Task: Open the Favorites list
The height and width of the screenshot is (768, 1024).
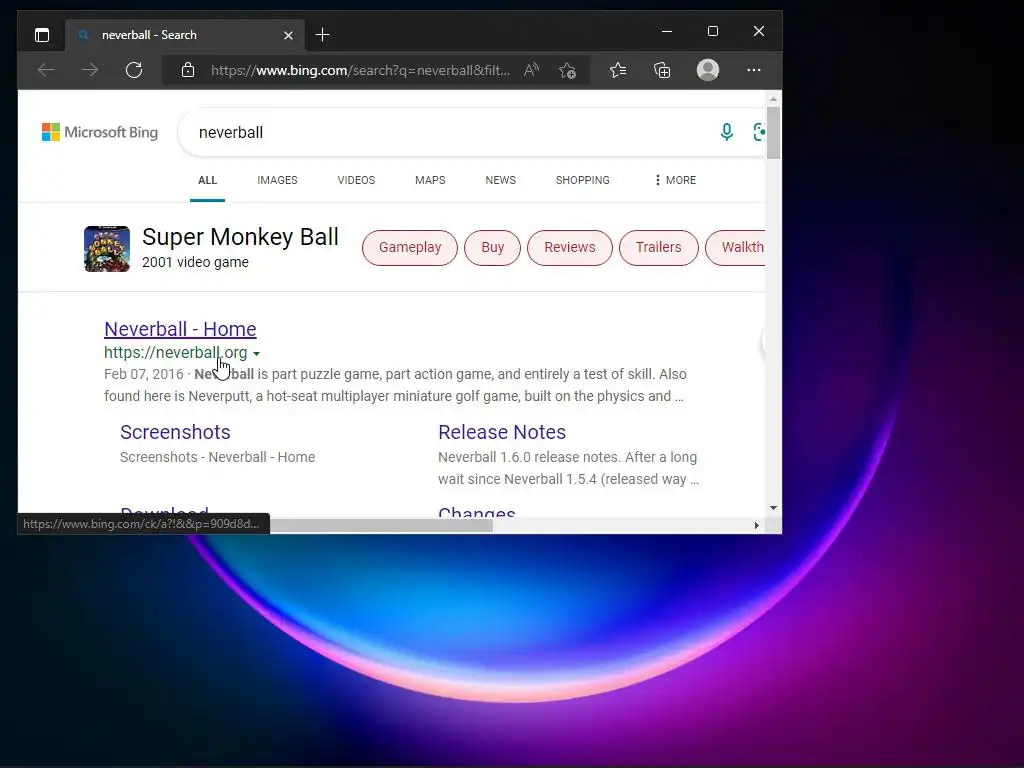Action: pos(618,70)
